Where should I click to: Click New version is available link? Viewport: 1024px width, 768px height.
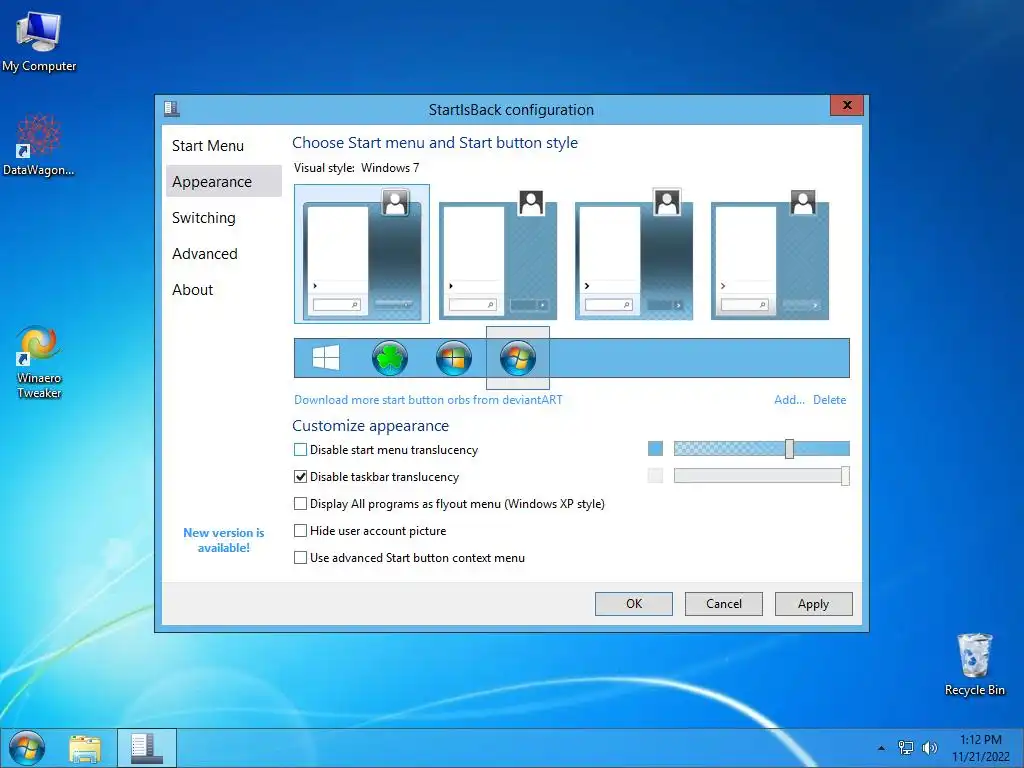click(224, 540)
